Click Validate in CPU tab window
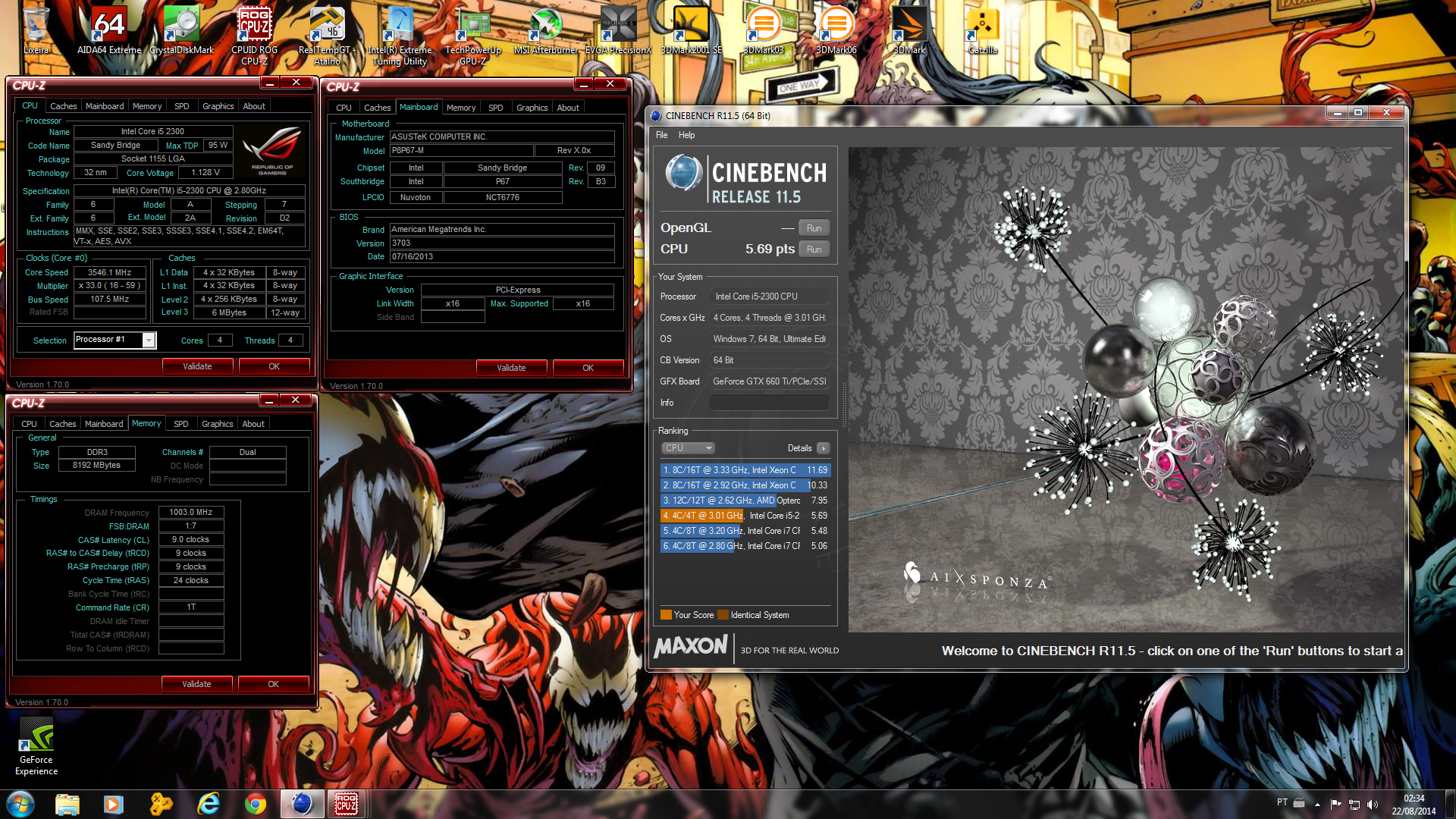 [x=197, y=366]
